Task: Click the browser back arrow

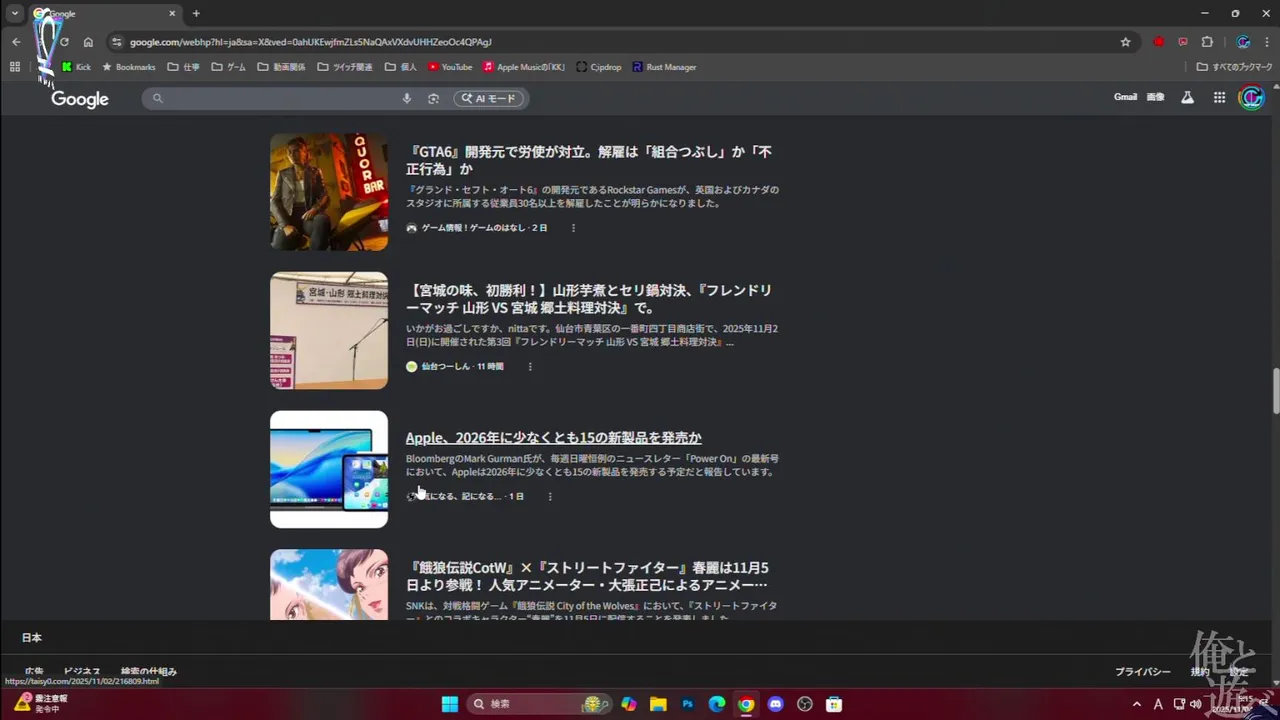Action: [x=16, y=42]
